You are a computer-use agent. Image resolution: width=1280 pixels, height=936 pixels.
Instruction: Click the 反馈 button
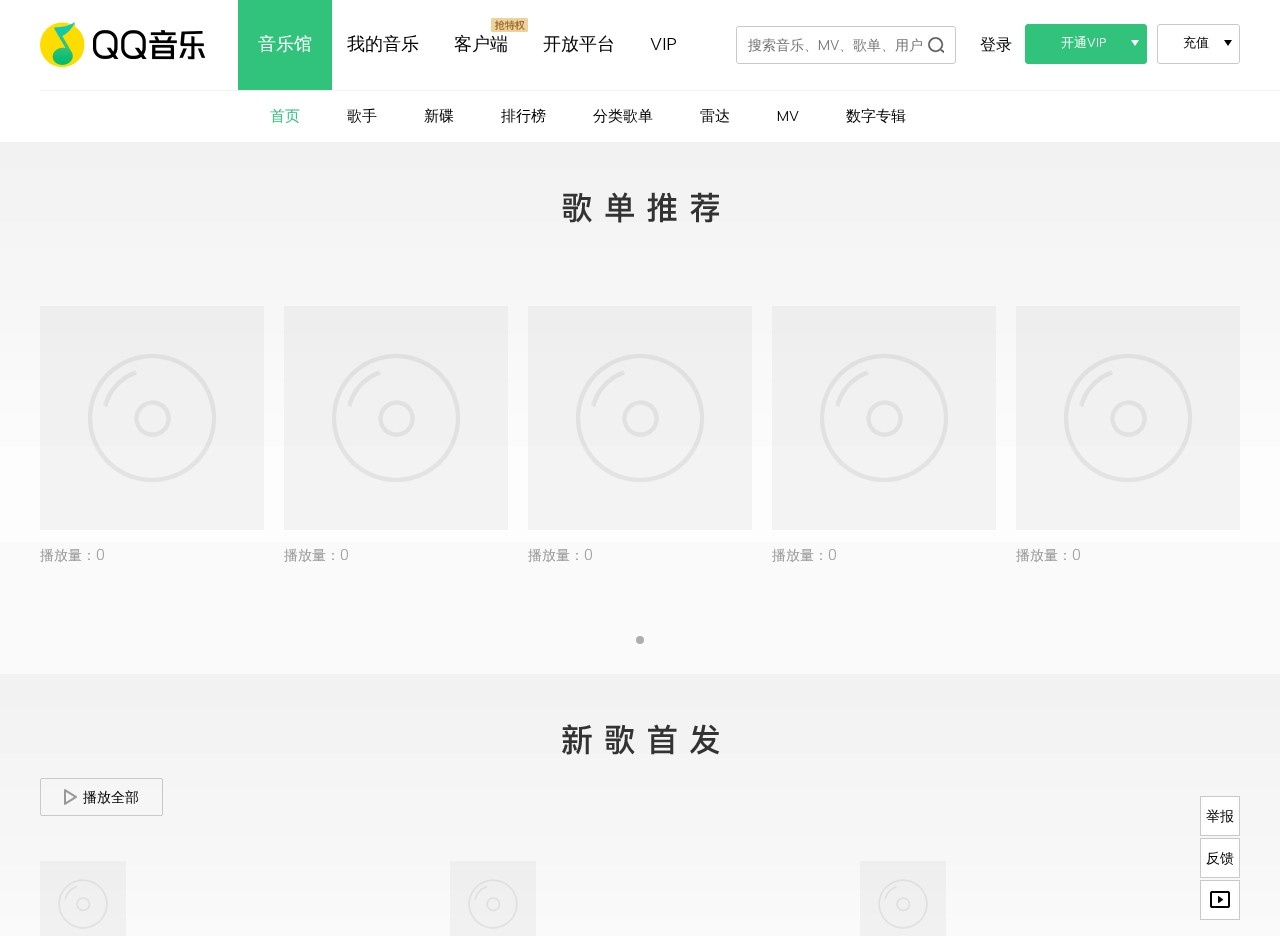point(1219,858)
